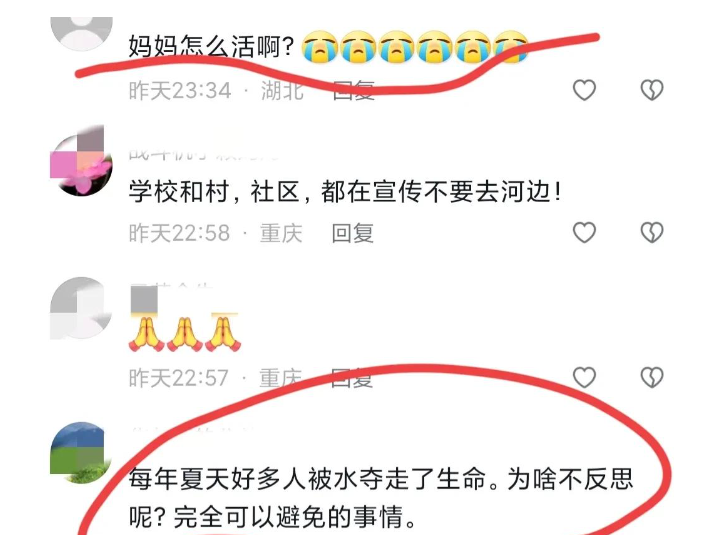Image resolution: width=721 pixels, height=535 pixels.
Task: Open the gray default avatar beside "妈妈怎么活啊"
Action: [x=81, y=33]
